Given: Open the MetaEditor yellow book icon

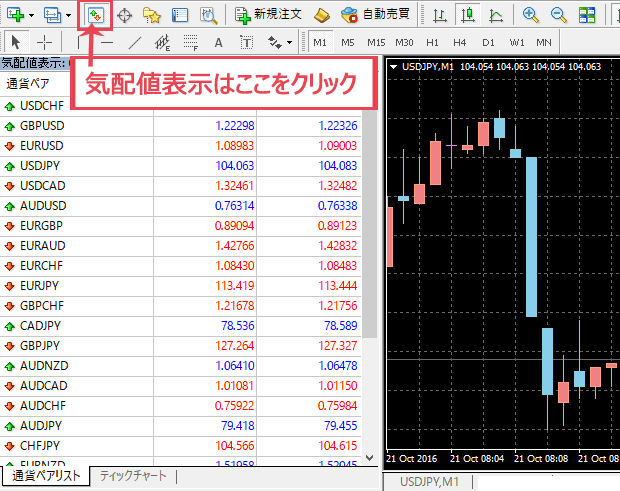Looking at the screenshot, I should point(322,15).
